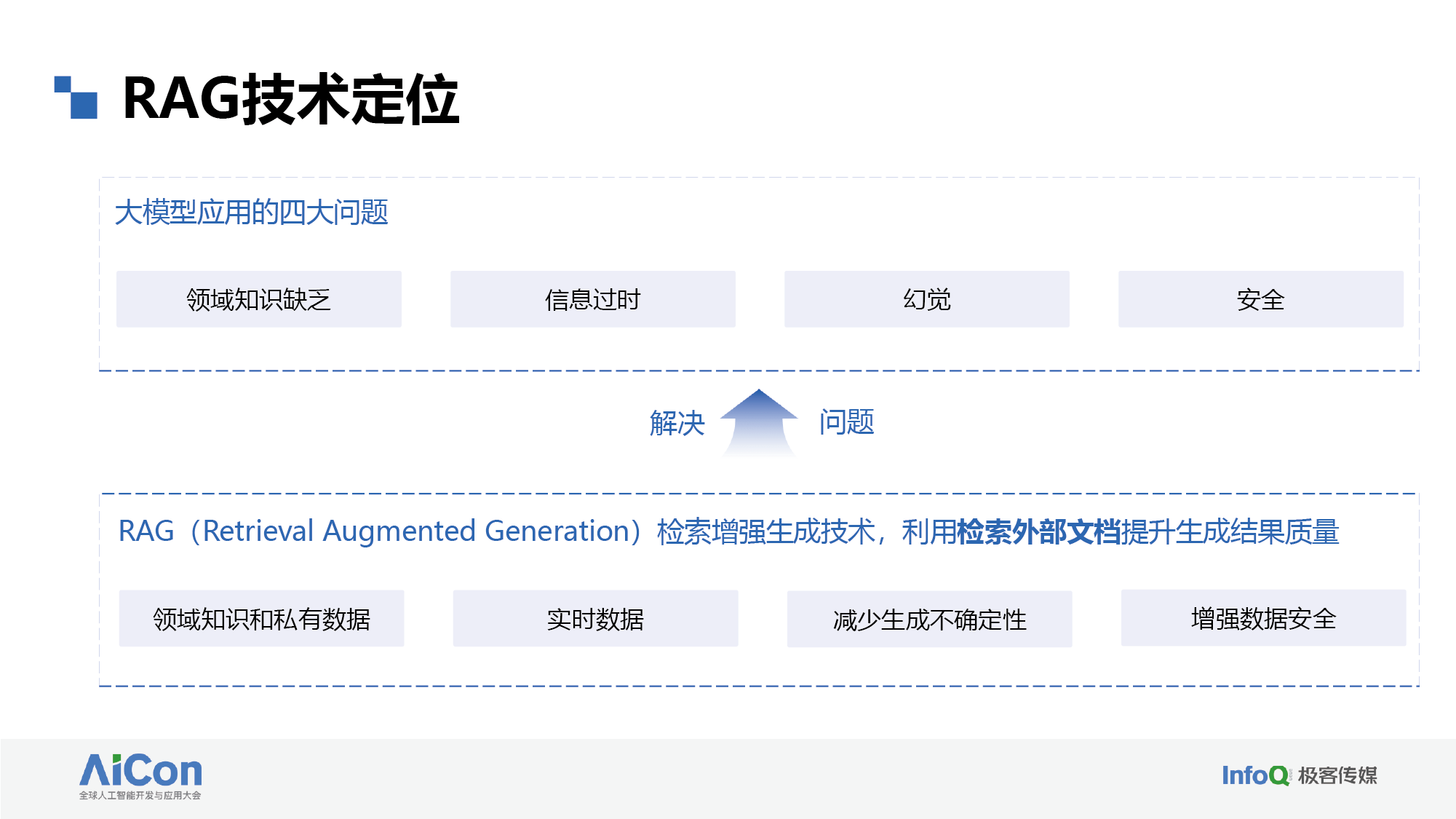Select the 减少生成不确定性 box

coord(929,620)
